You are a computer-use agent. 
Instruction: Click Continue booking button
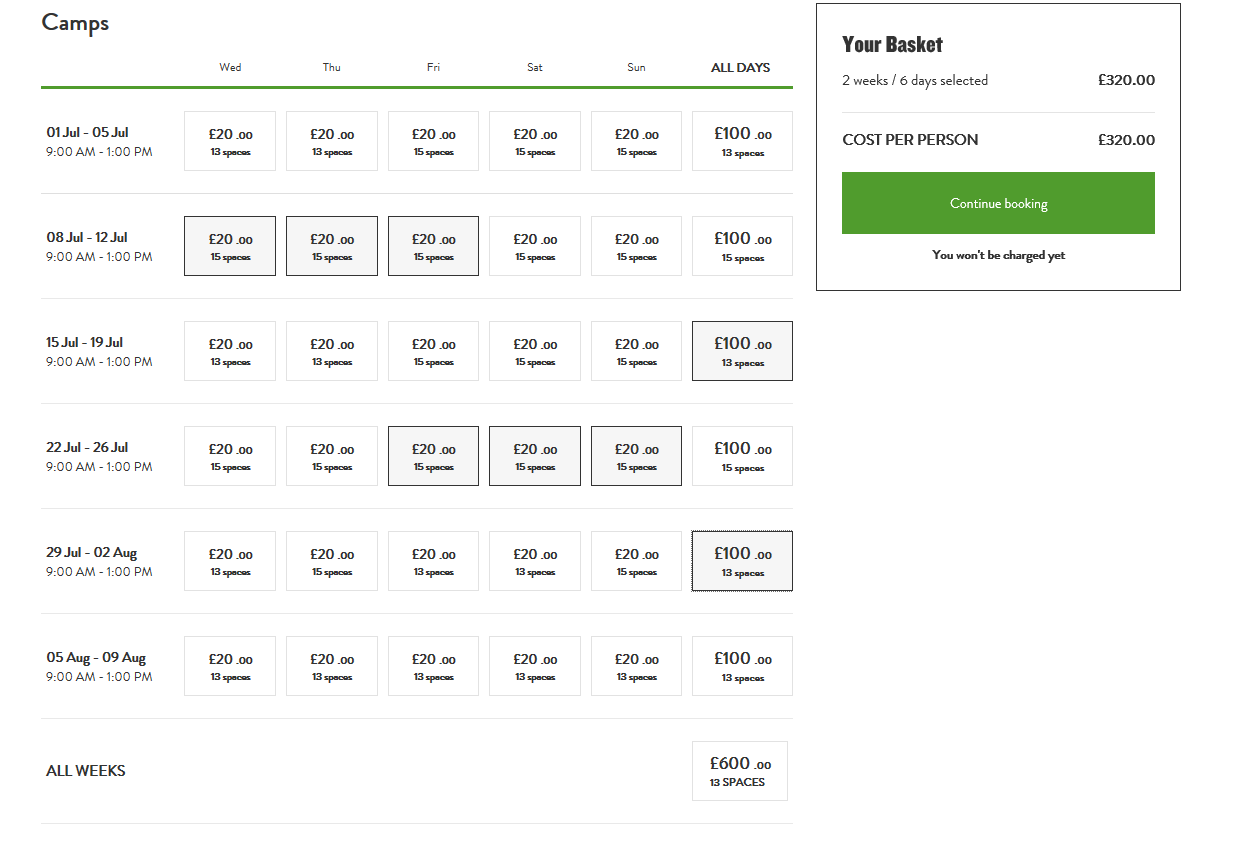click(998, 203)
